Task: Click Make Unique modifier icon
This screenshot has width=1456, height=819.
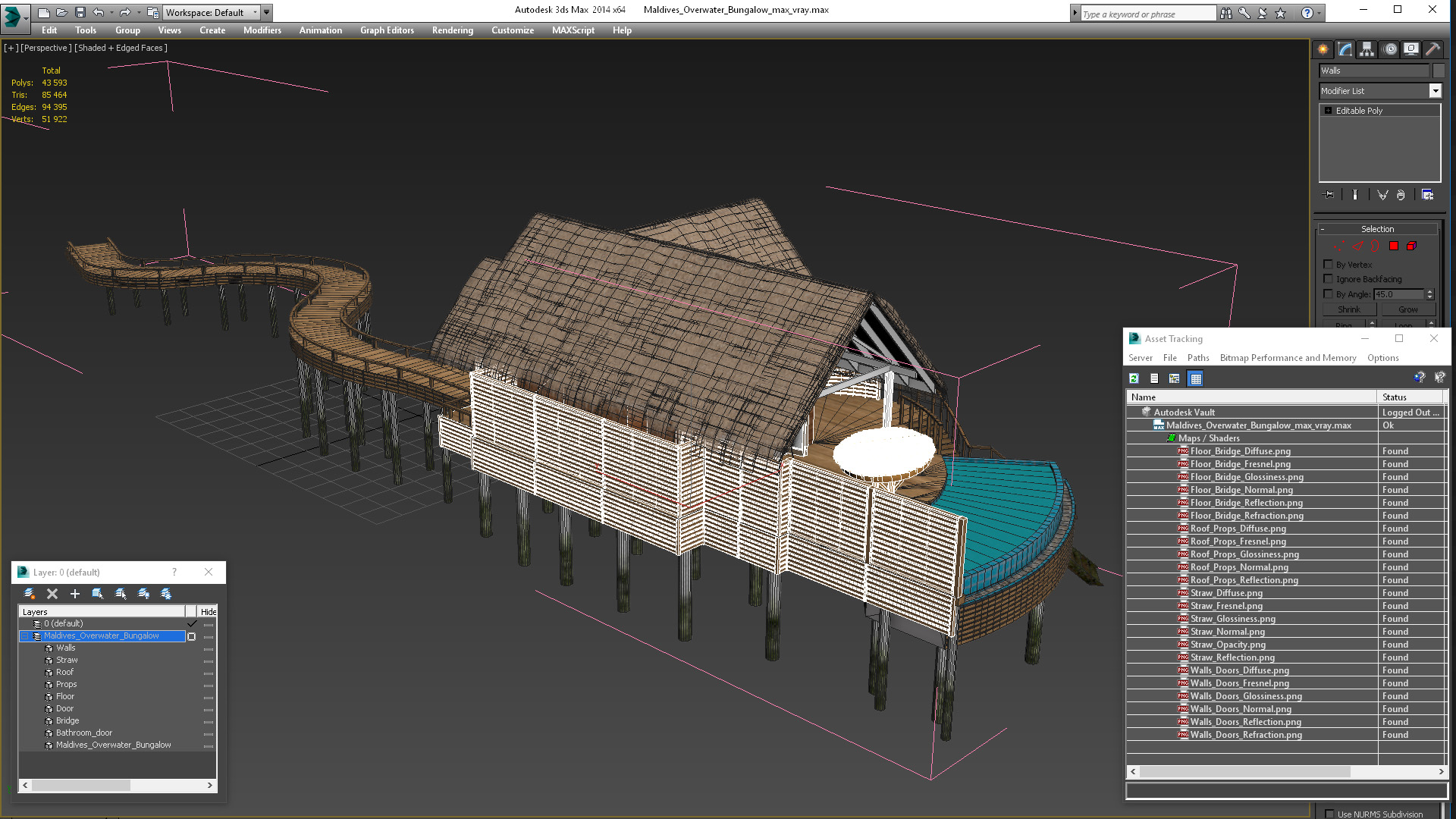Action: (1382, 195)
